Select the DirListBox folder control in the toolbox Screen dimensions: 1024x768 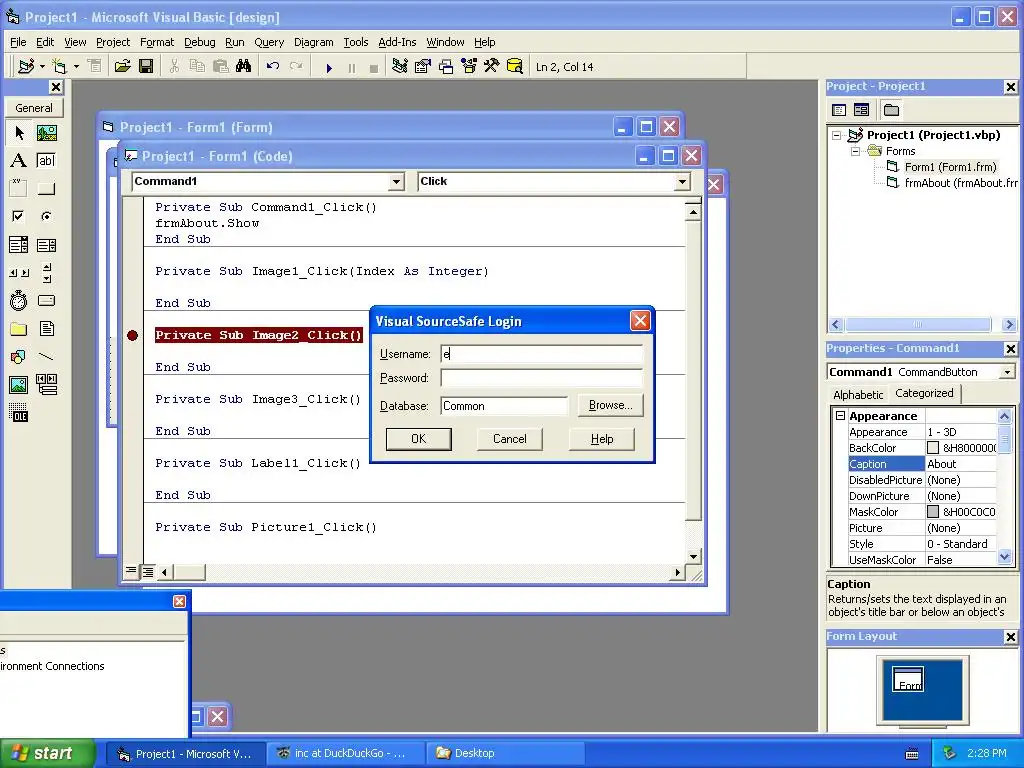click(x=19, y=328)
